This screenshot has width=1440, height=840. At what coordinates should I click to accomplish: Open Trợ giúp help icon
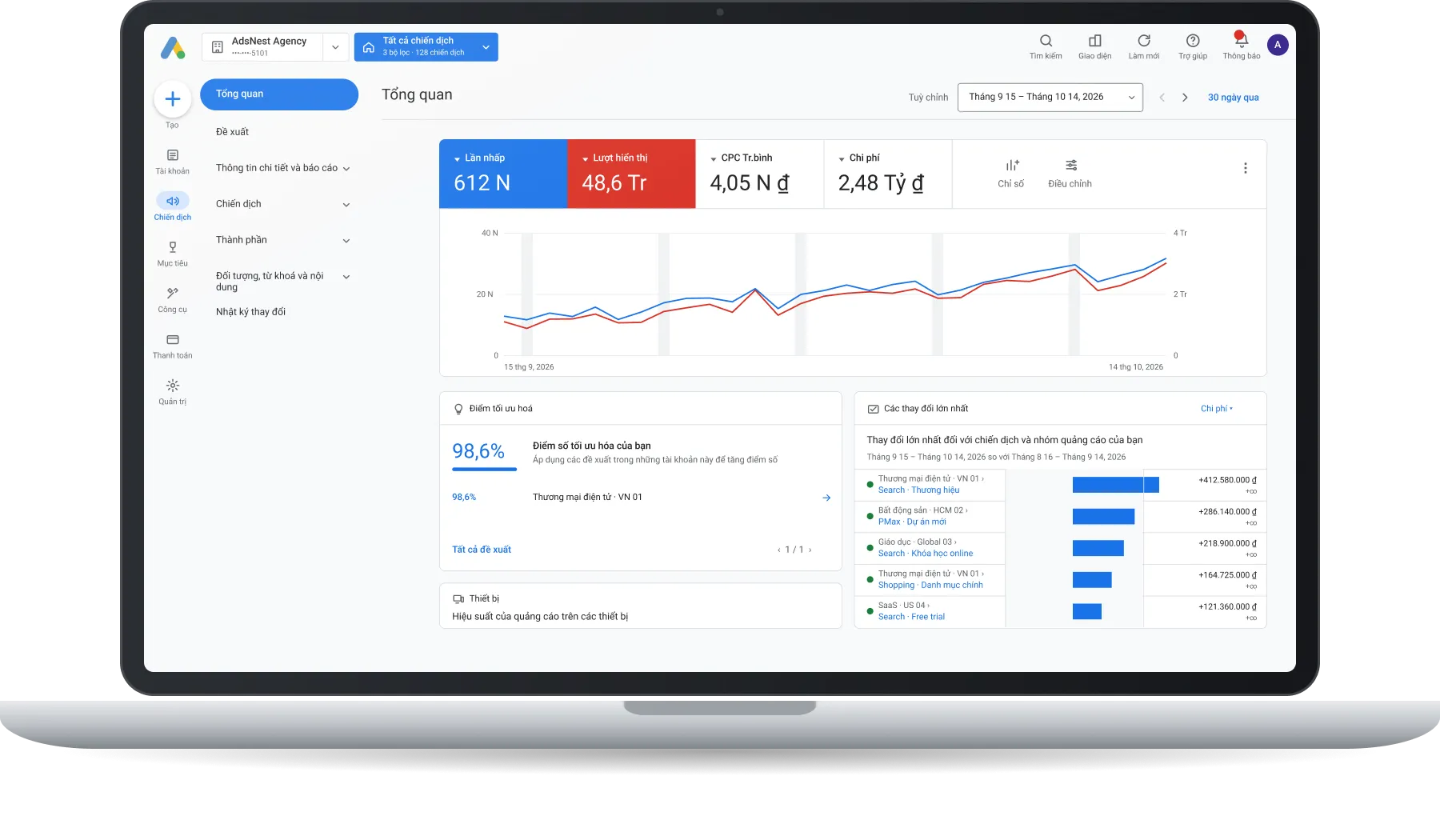[x=1193, y=41]
